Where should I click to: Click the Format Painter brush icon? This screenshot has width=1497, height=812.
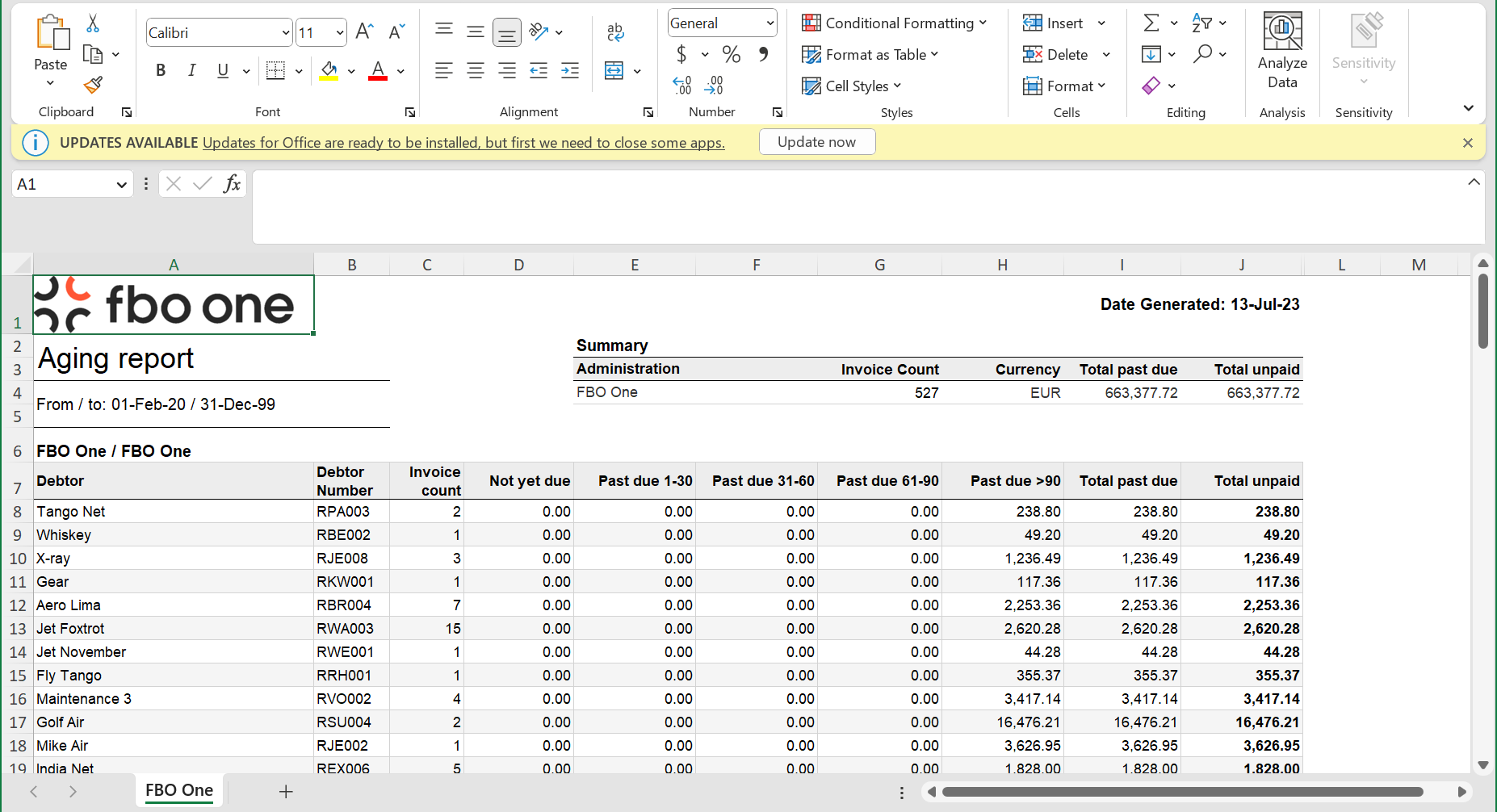coord(93,85)
